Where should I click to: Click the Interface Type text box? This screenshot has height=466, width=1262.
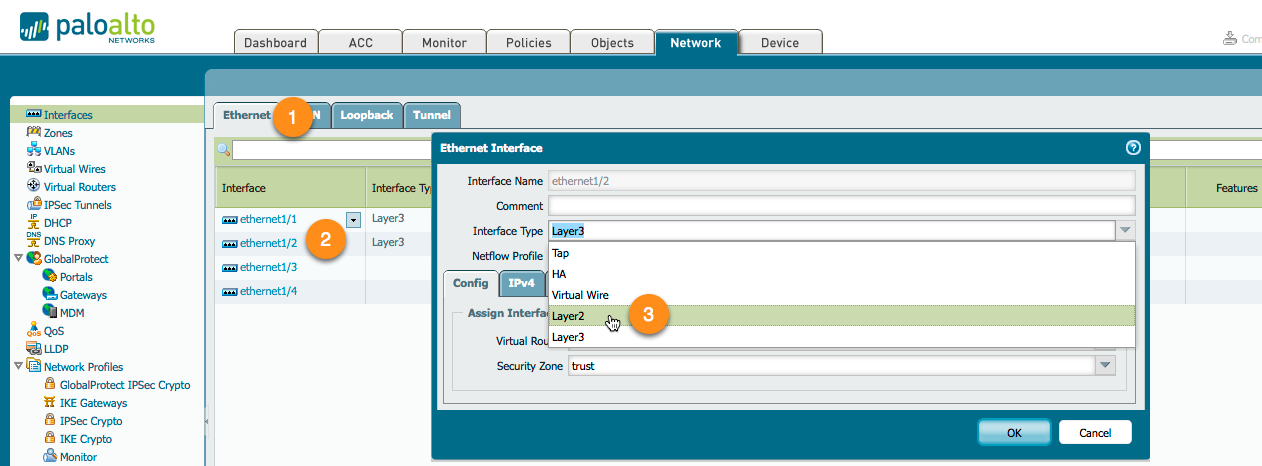coord(832,230)
